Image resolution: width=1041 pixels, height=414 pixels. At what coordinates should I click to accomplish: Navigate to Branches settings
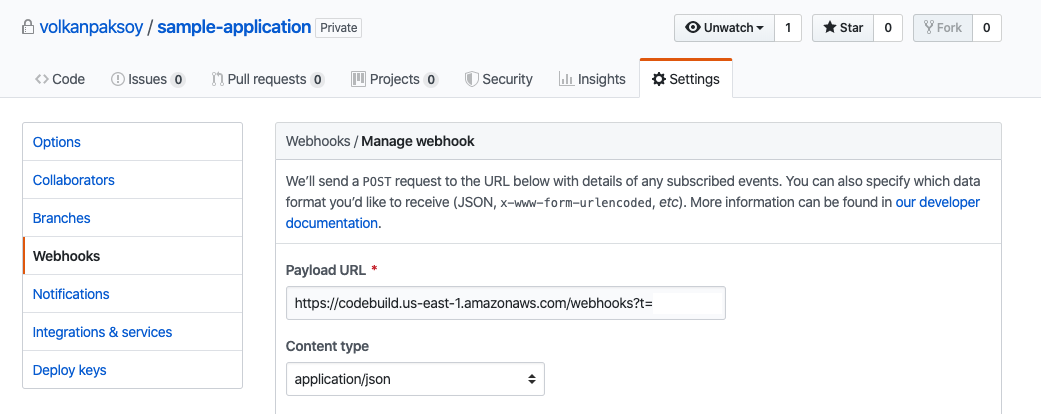click(62, 218)
